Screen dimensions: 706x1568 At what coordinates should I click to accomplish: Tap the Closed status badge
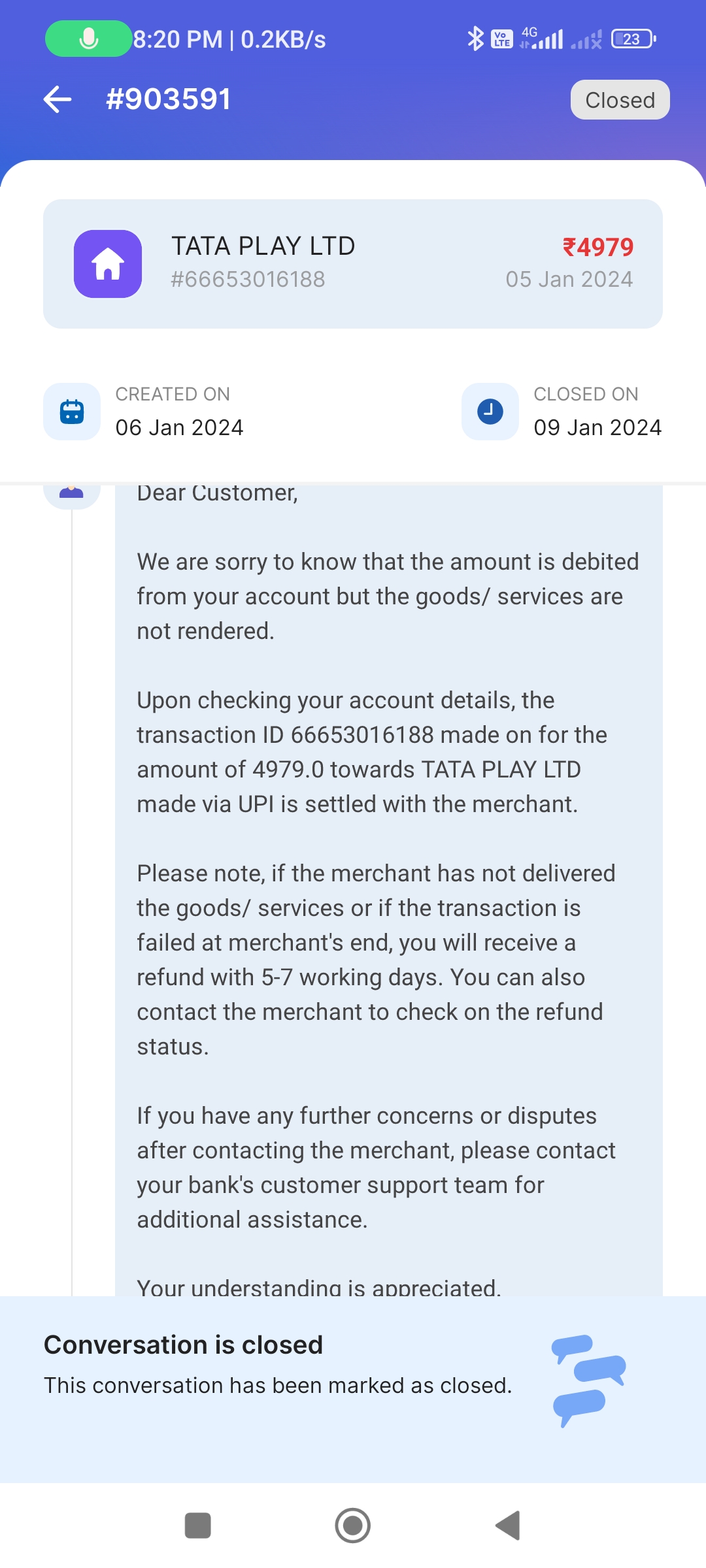click(620, 100)
